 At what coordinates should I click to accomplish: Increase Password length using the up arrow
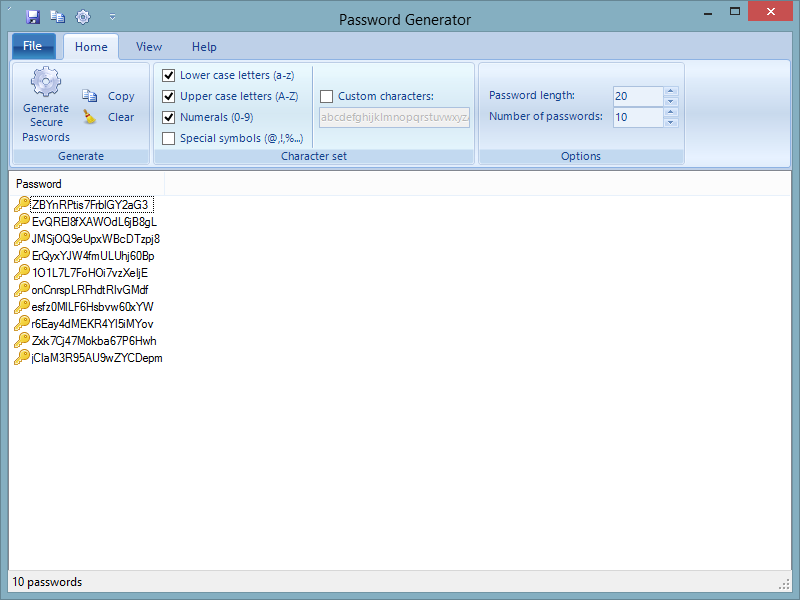point(671,90)
